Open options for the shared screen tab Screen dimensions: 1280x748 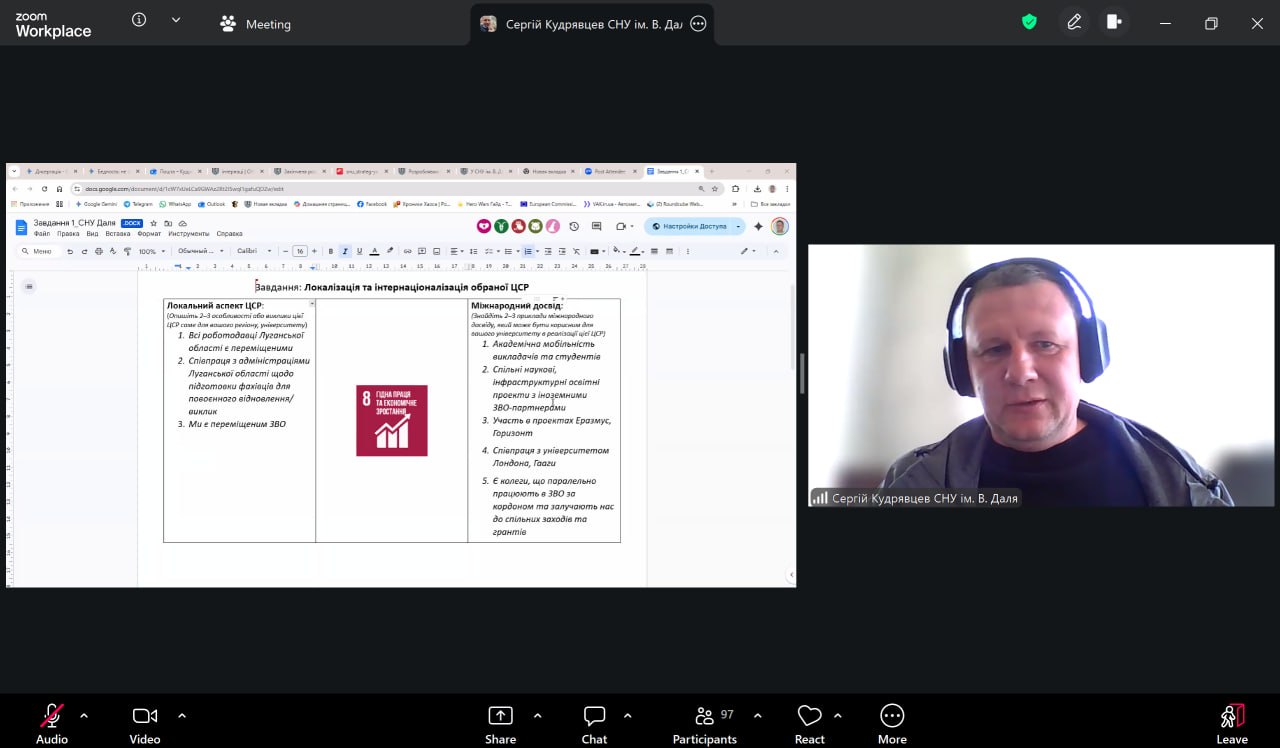click(698, 24)
